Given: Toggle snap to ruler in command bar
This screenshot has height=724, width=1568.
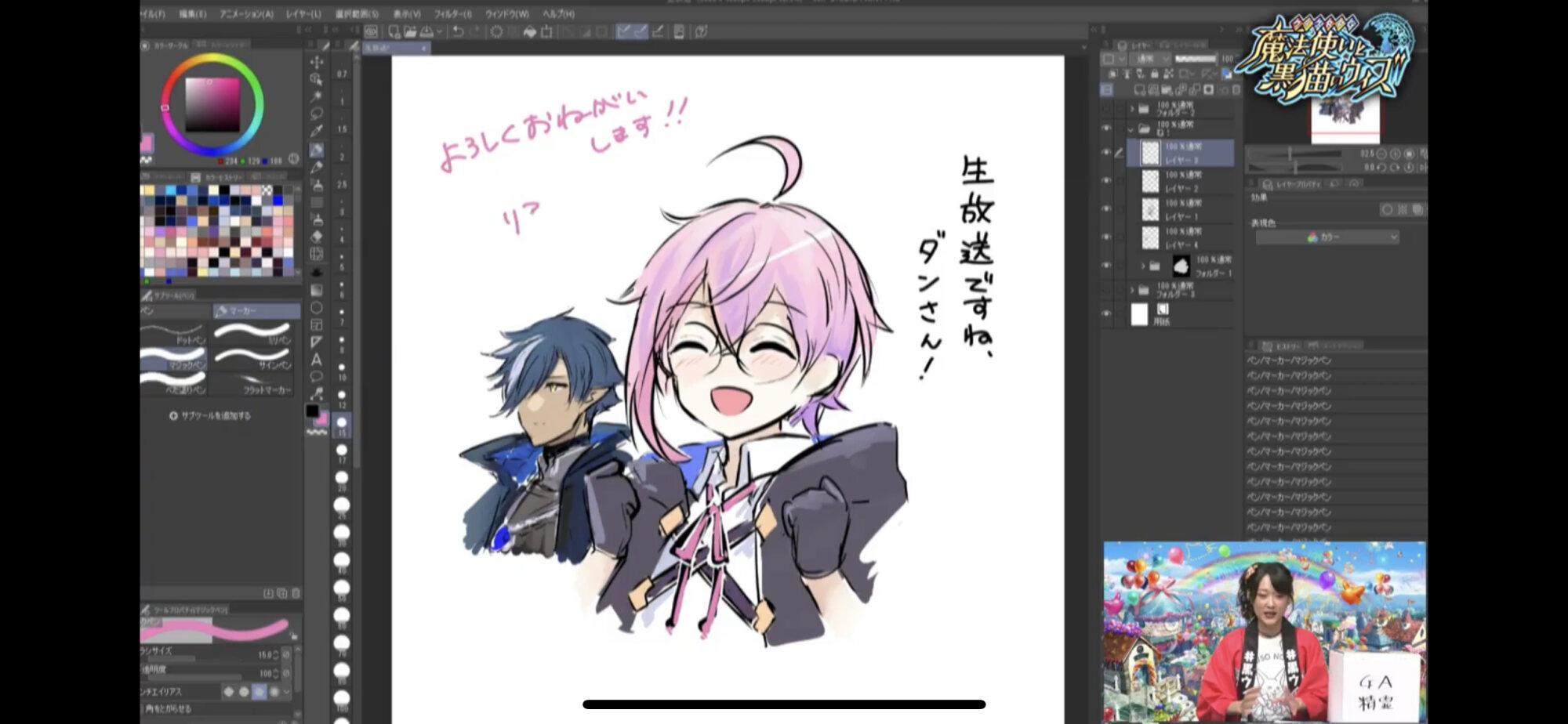Looking at the screenshot, I should coord(625,31).
